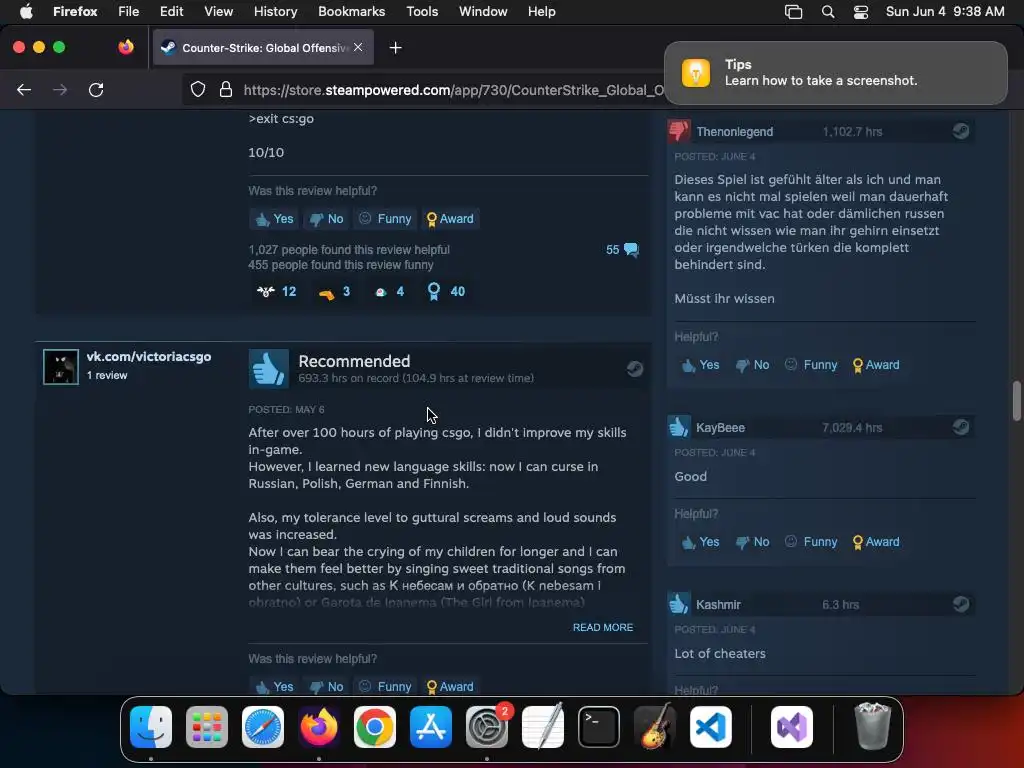The height and width of the screenshot is (768, 1024).
Task: Click the menu bar date and time
Action: tap(945, 12)
